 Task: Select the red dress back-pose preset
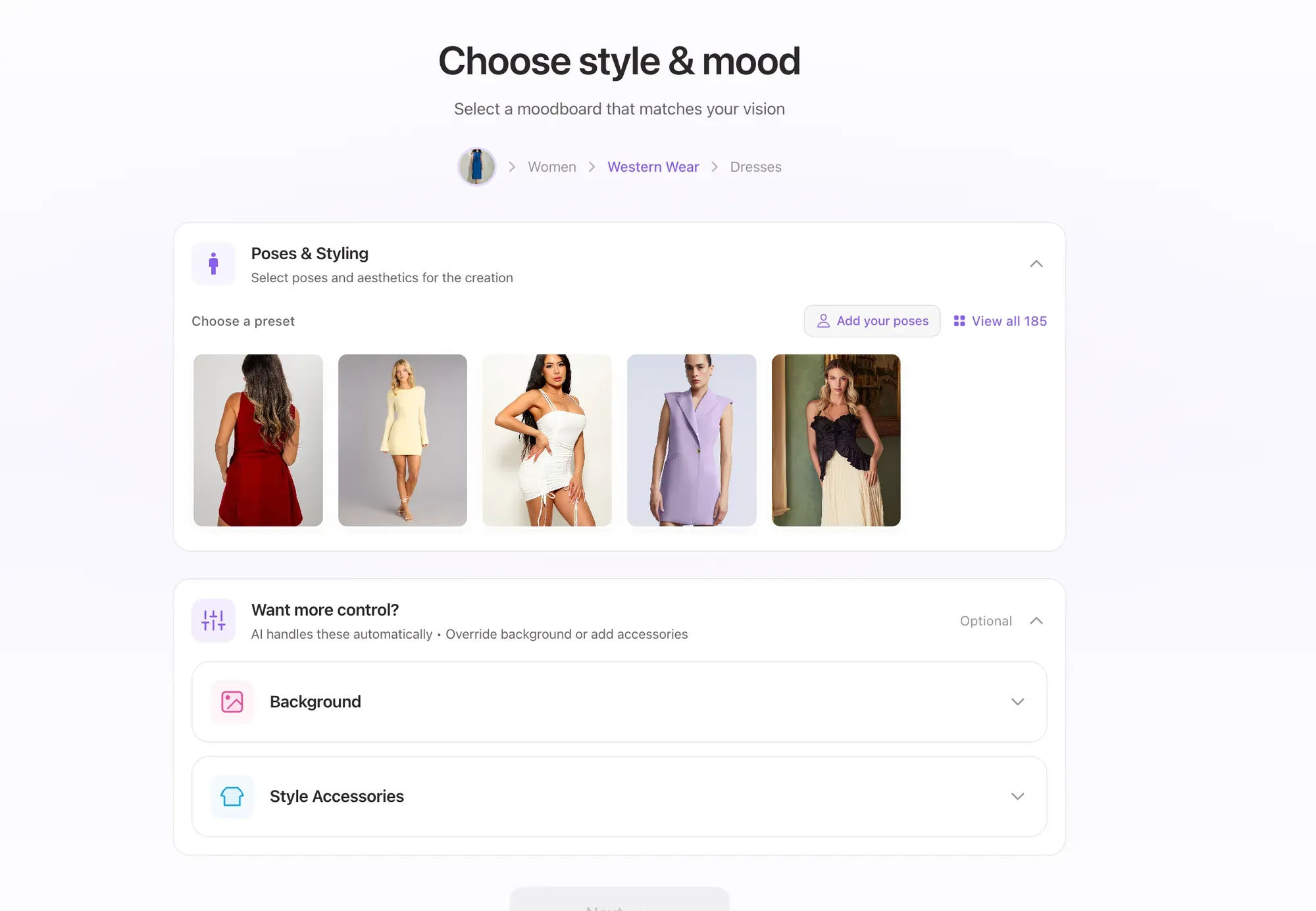[x=258, y=440]
